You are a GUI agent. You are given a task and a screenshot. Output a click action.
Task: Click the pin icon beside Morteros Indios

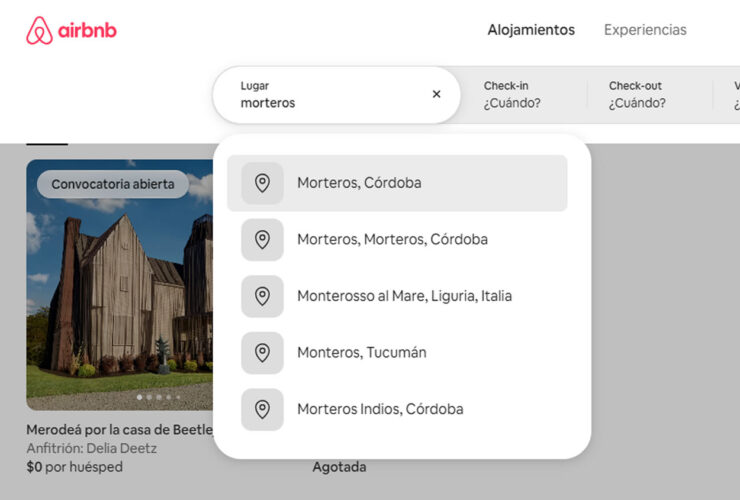[x=262, y=409]
